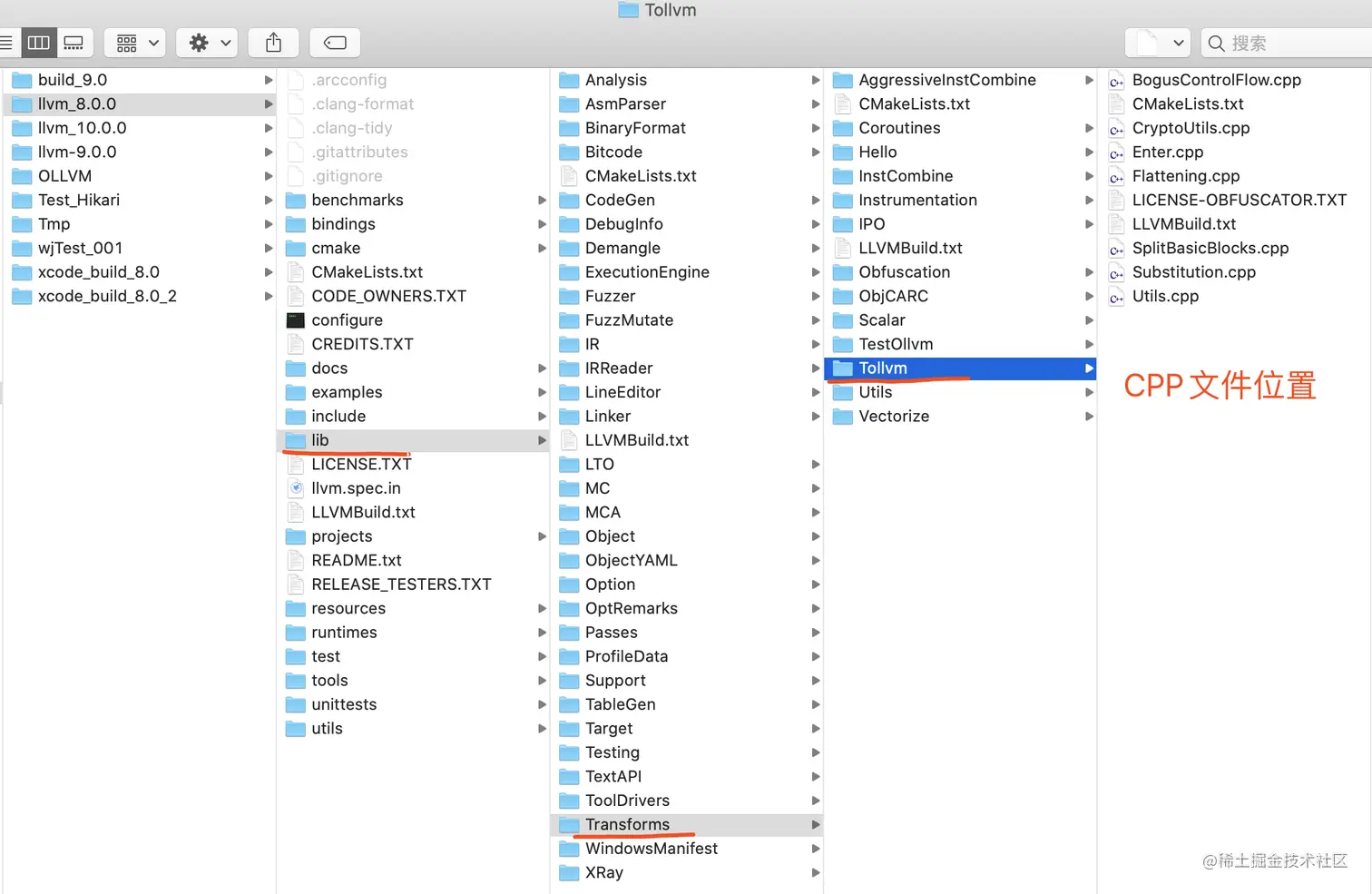The height and width of the screenshot is (894, 1372).
Task: Select BogusControlFlow.cpp file icon
Action: (x=1117, y=80)
